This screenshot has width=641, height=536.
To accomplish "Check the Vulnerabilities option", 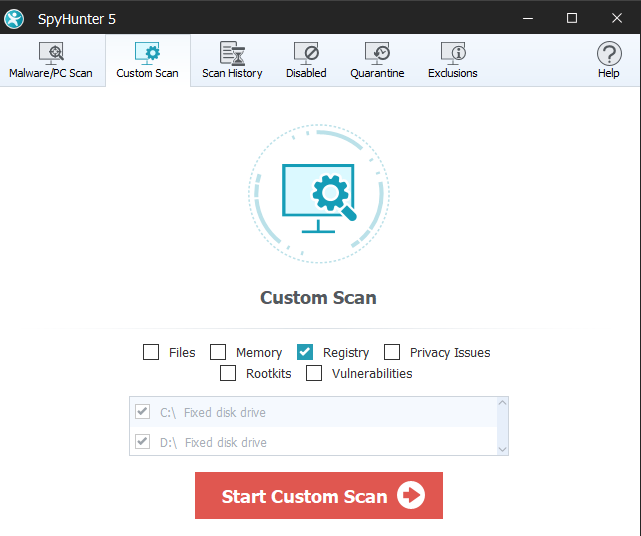I will pos(314,373).
